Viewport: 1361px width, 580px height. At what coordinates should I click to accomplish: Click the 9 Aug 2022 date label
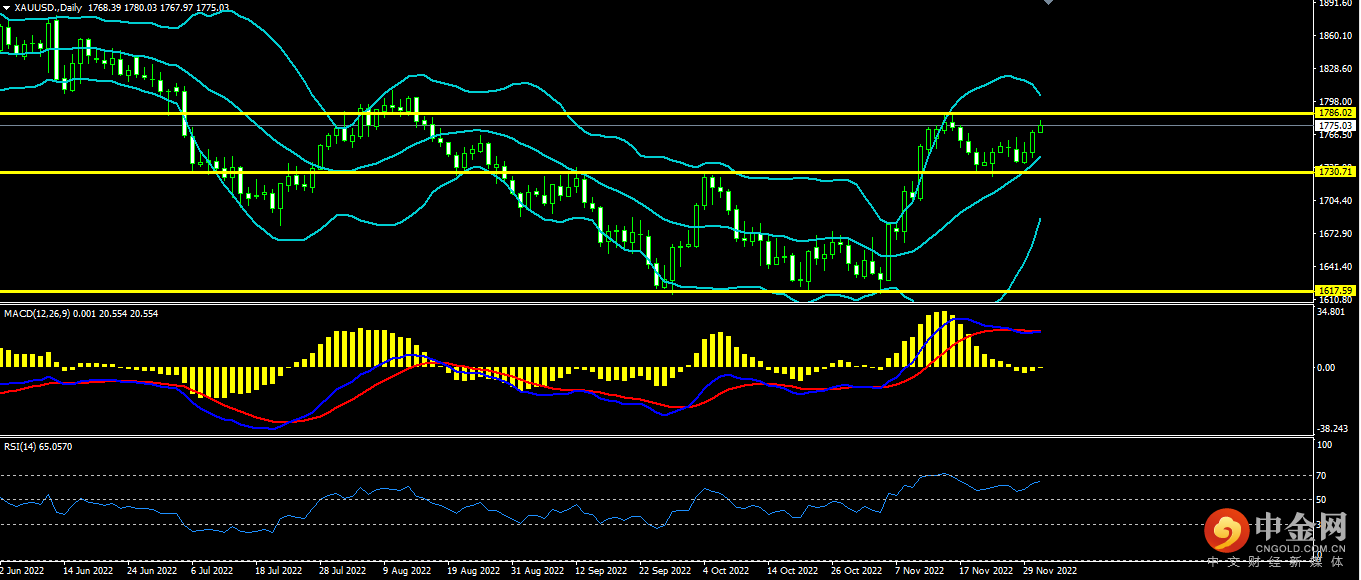(x=407, y=571)
